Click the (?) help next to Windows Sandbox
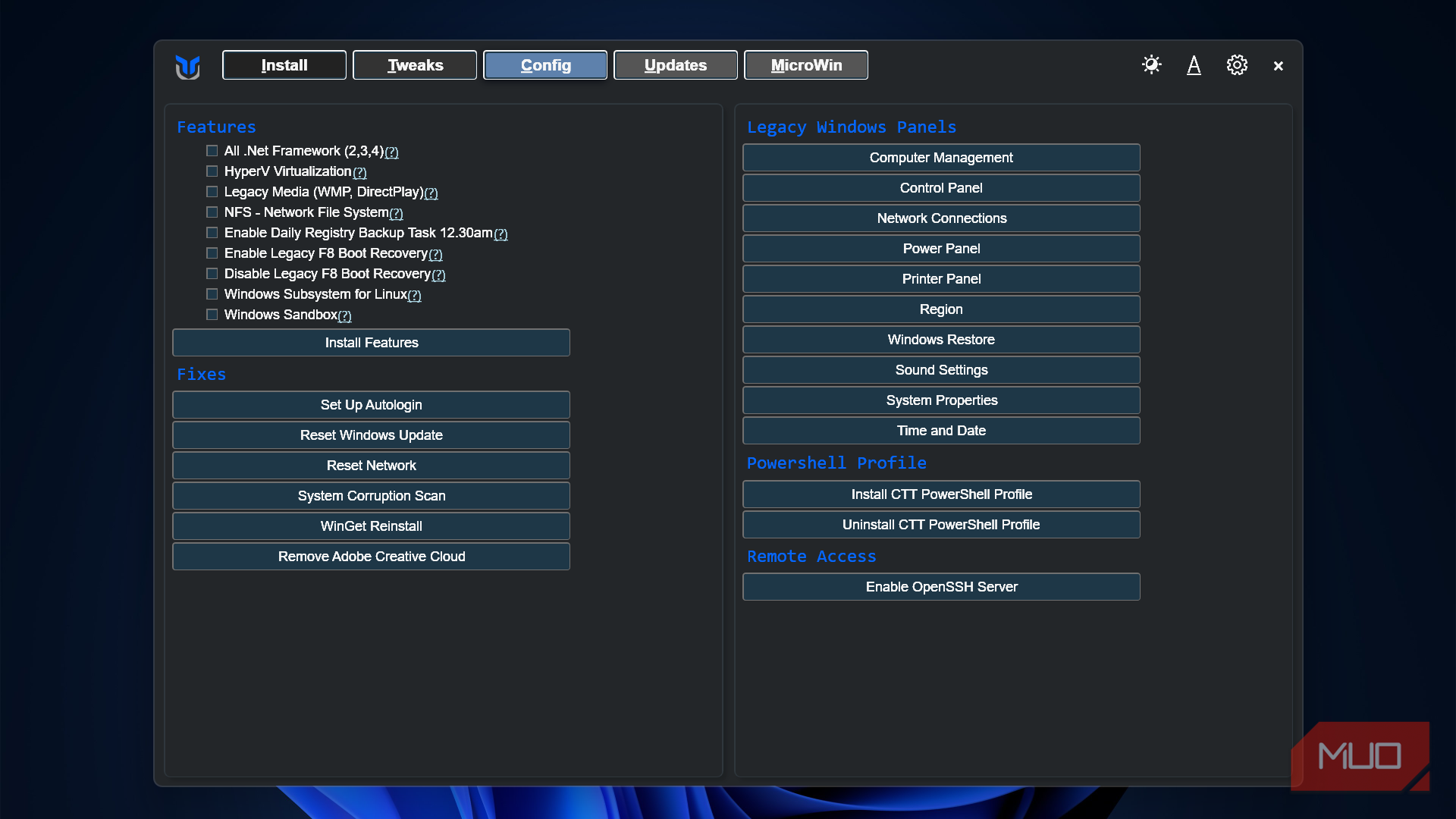 [345, 316]
